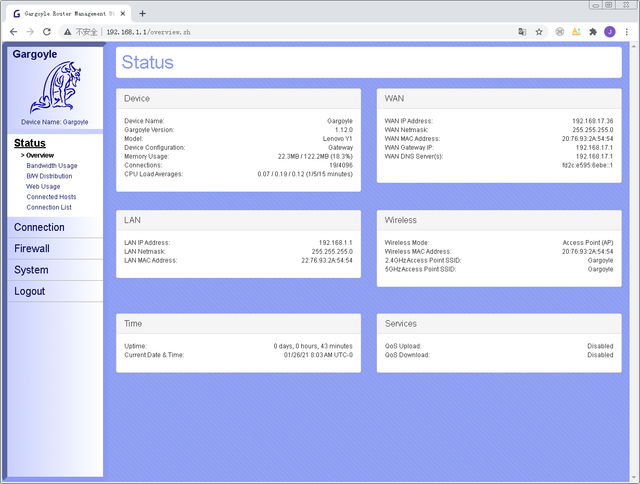640x484 pixels.
Task: Open B/W Distribution page
Action: (49, 176)
